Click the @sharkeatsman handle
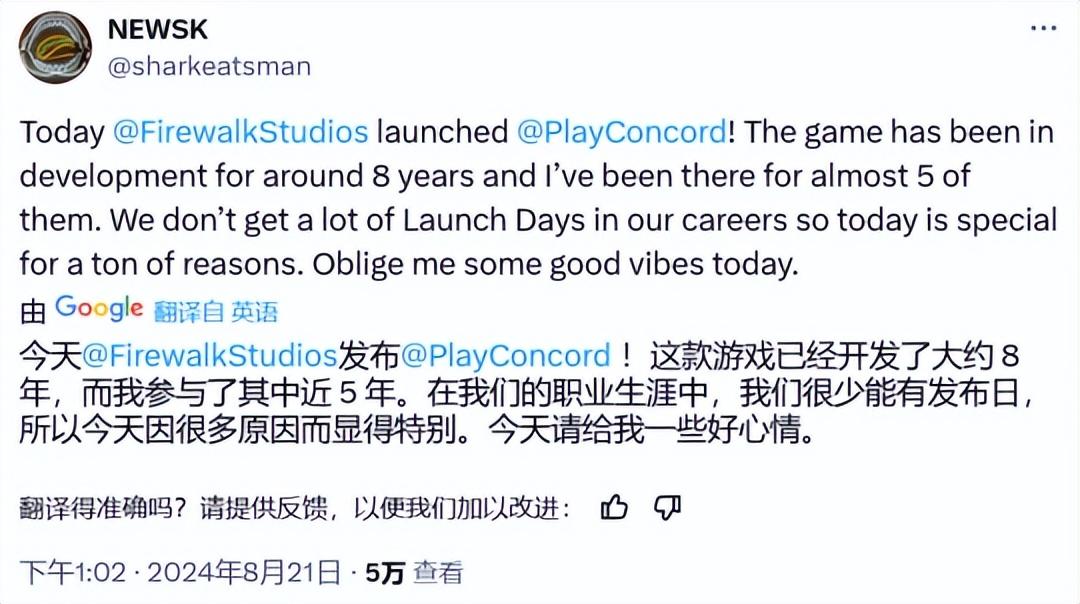 pyautogui.click(x=208, y=66)
